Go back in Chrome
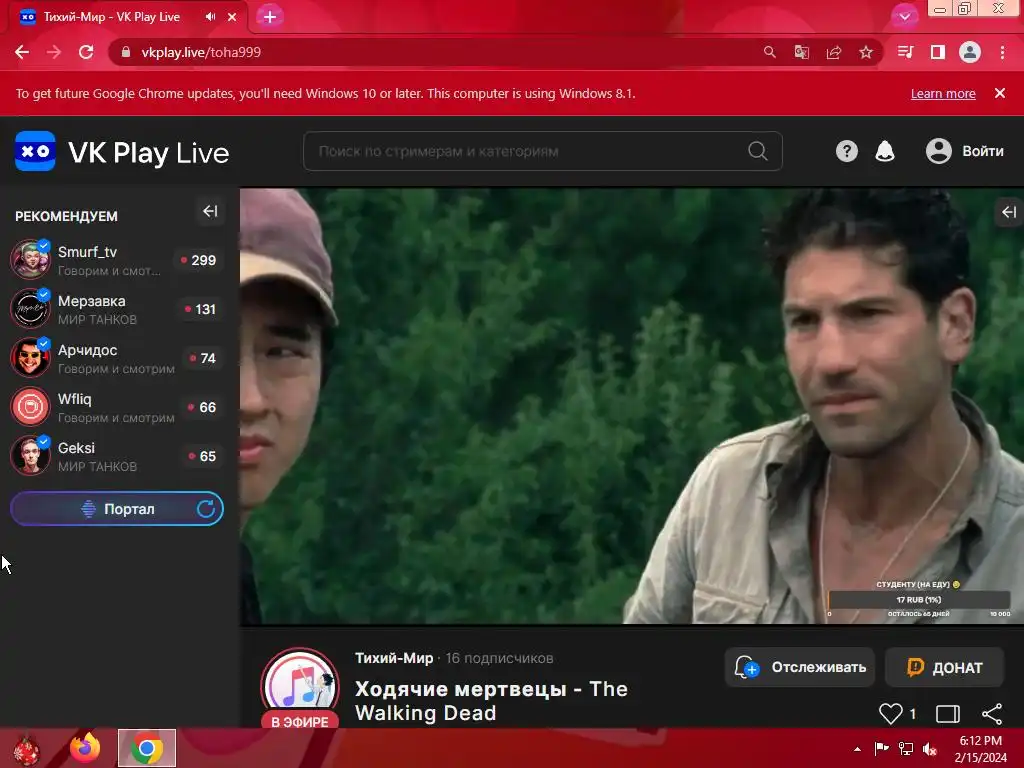The width and height of the screenshot is (1024, 768). (22, 52)
